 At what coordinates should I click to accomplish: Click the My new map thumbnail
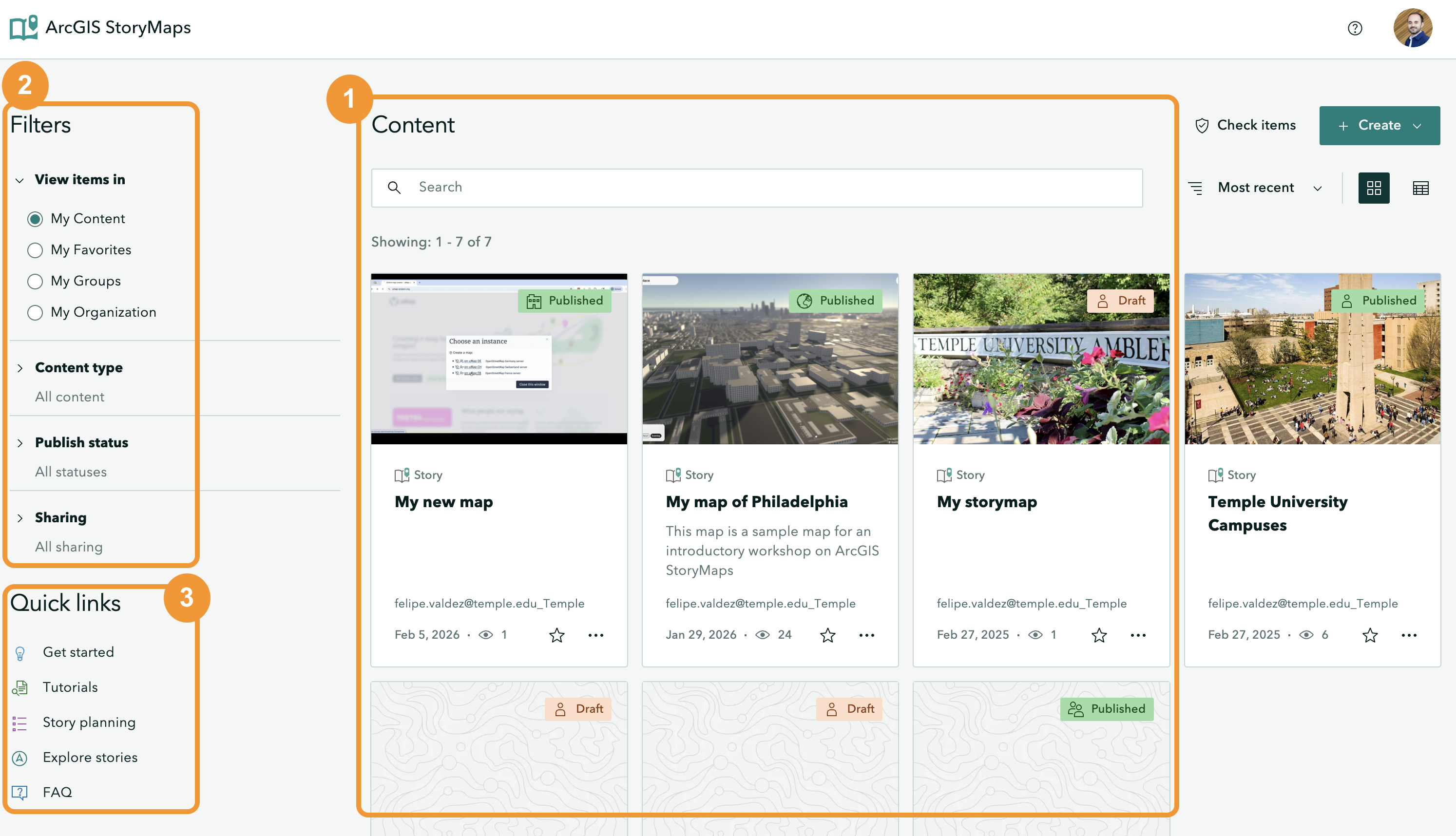coord(499,359)
